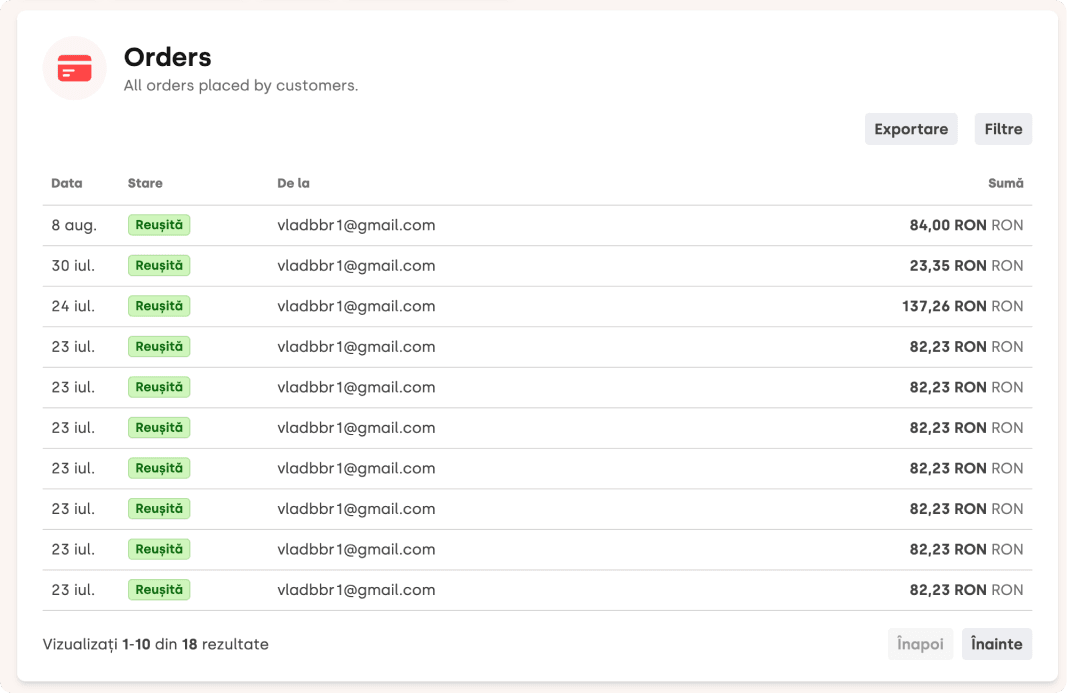Click the De la column header
1067x693 pixels.
tap(293, 183)
